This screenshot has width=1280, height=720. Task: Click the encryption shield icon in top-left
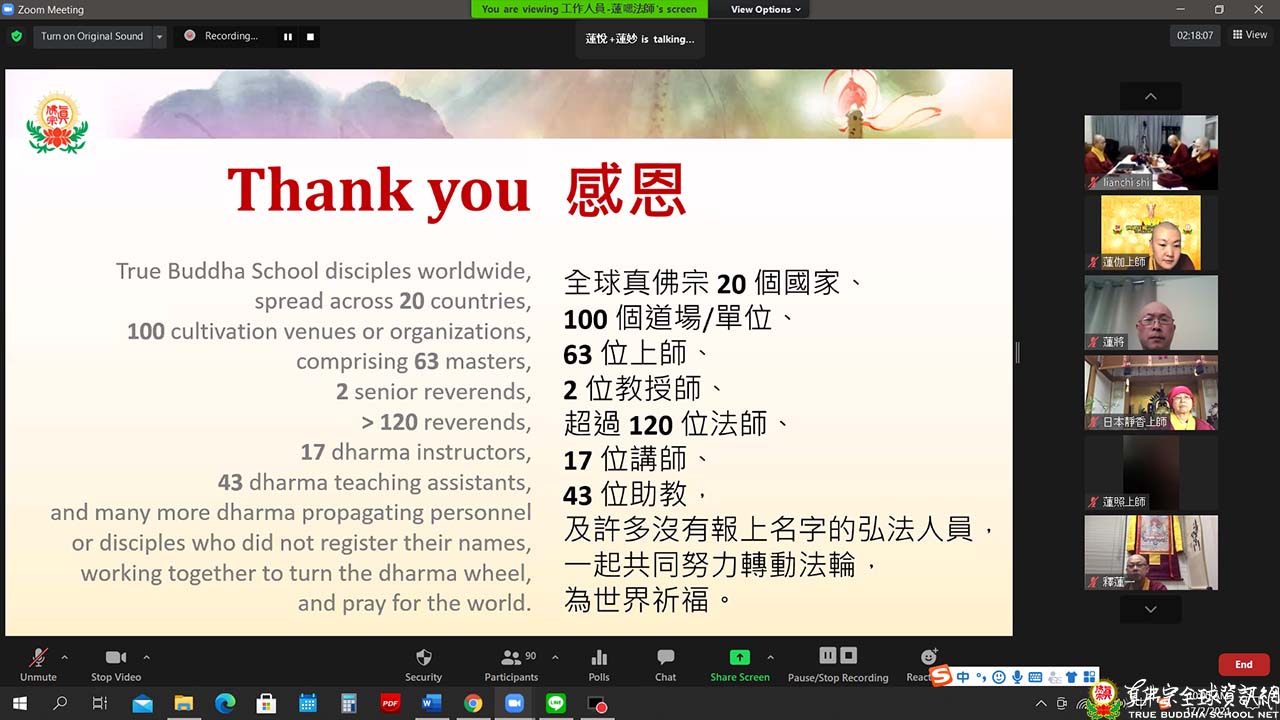(x=16, y=36)
